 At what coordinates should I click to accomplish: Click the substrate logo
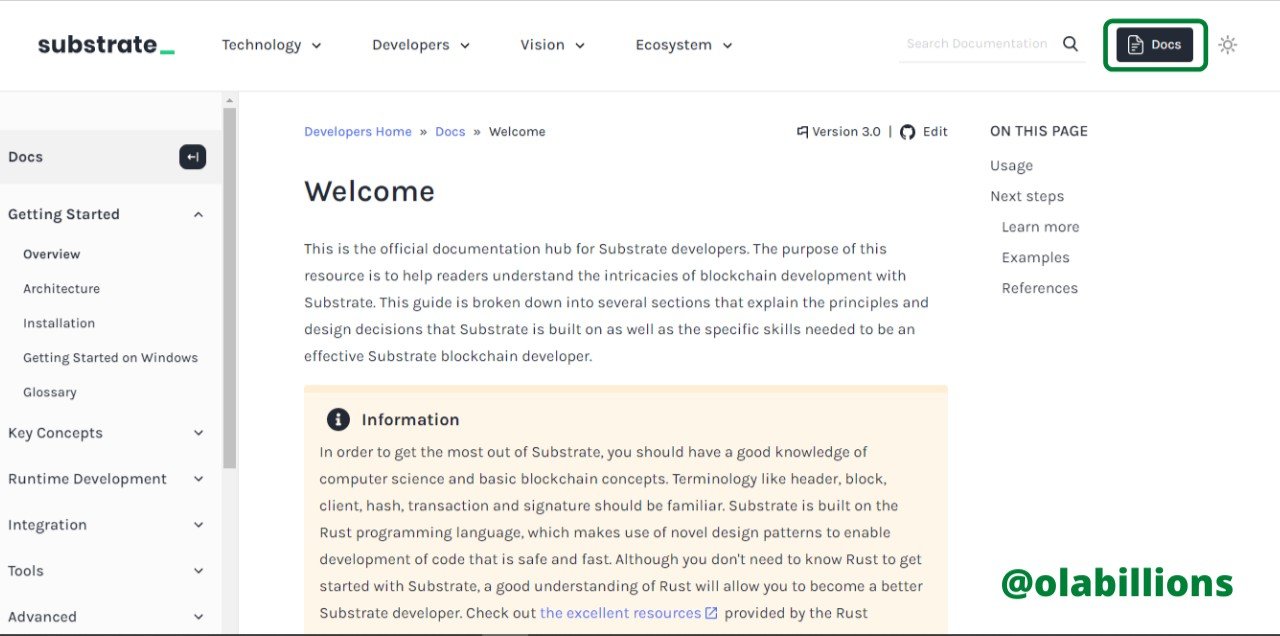coord(106,45)
